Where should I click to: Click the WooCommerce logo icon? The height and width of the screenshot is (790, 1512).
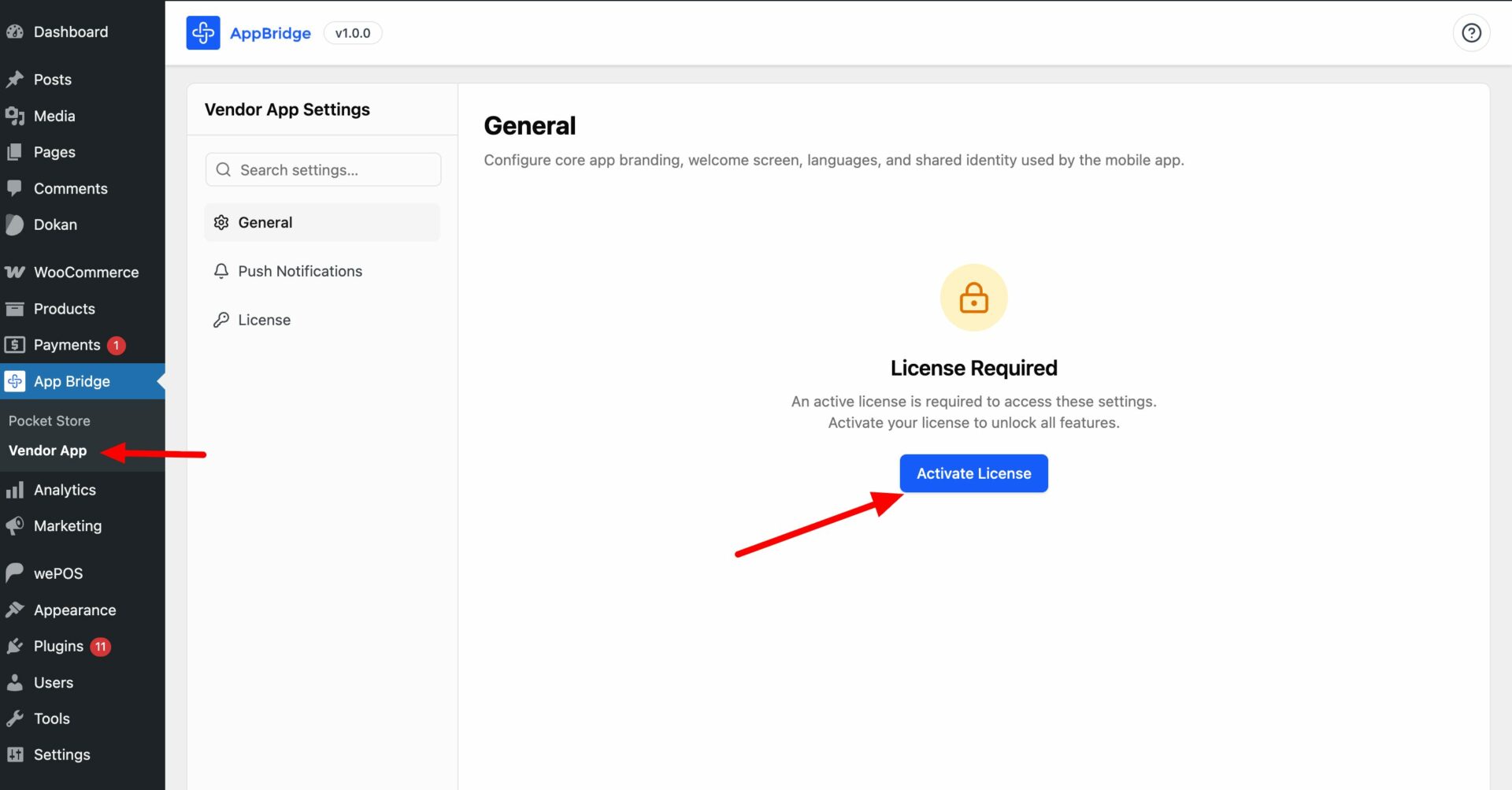(15, 273)
